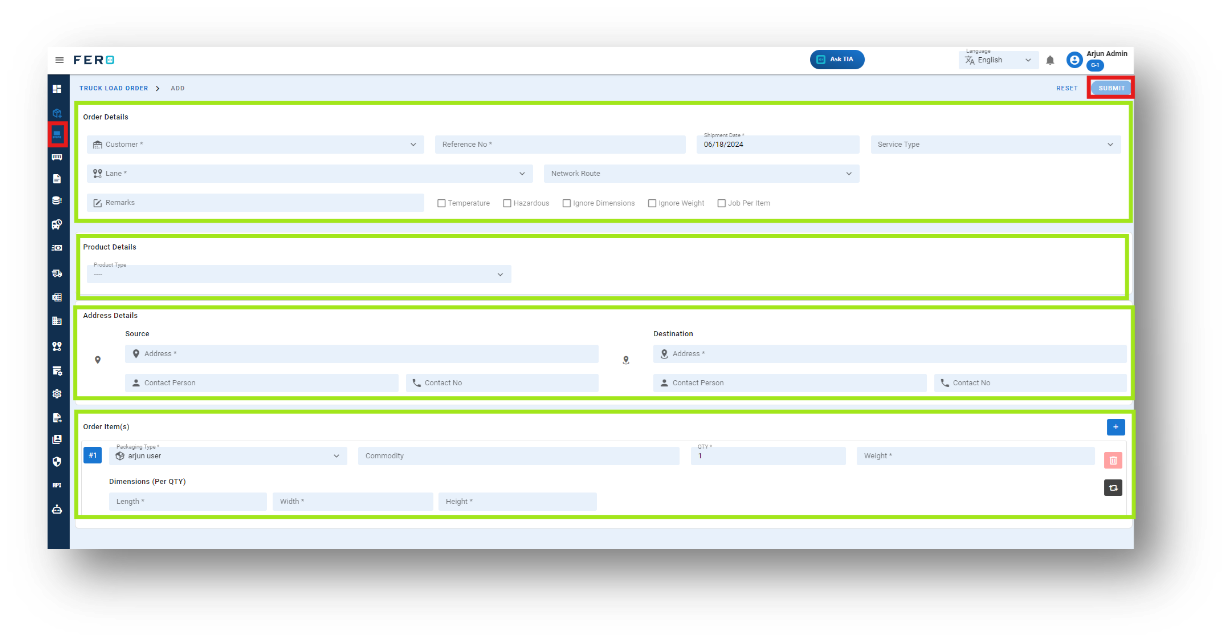Tick the Temperature checkbox
Viewport: 1231px width, 644px height.
click(x=442, y=203)
